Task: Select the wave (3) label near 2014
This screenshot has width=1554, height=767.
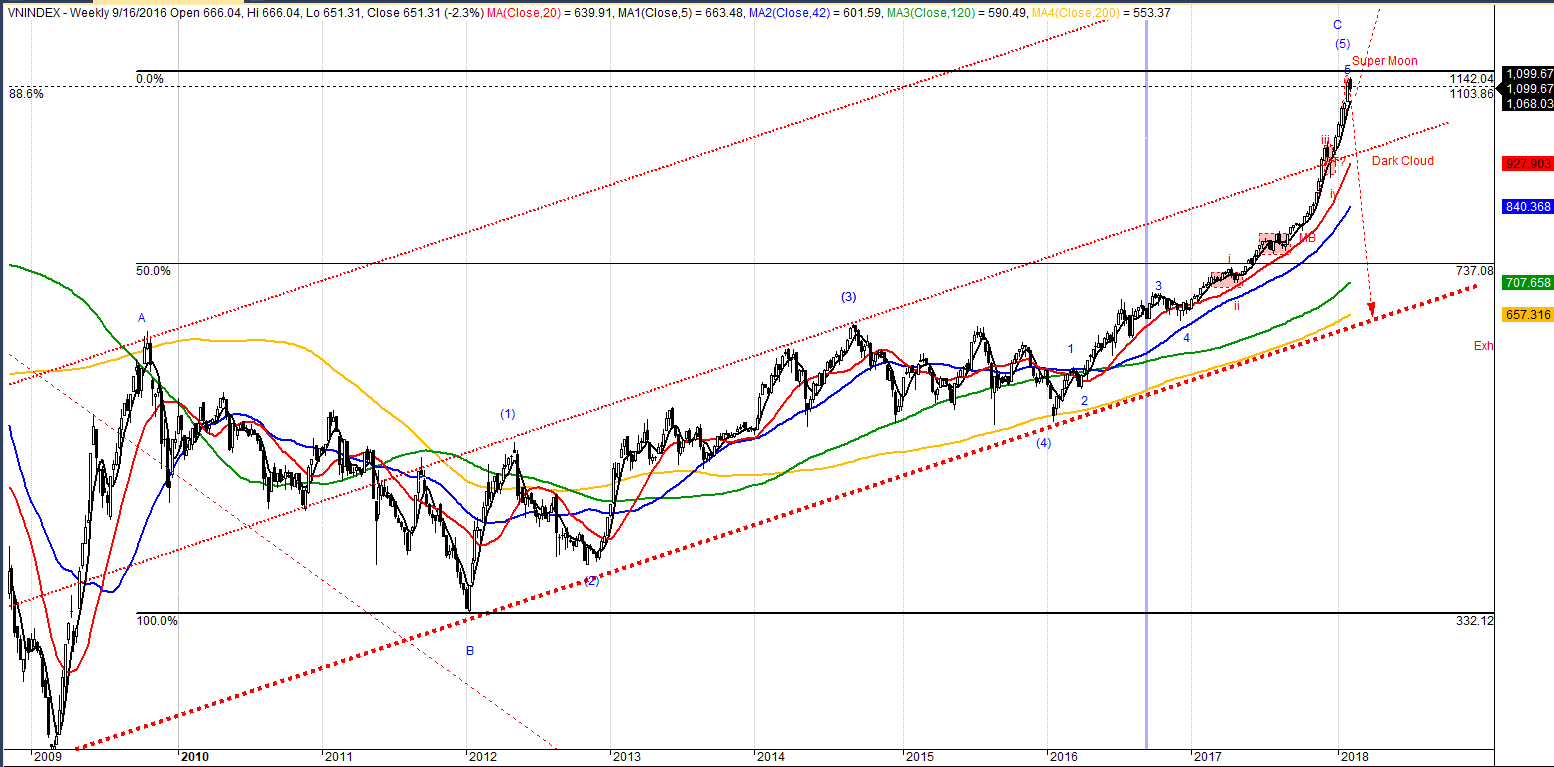Action: 848,297
